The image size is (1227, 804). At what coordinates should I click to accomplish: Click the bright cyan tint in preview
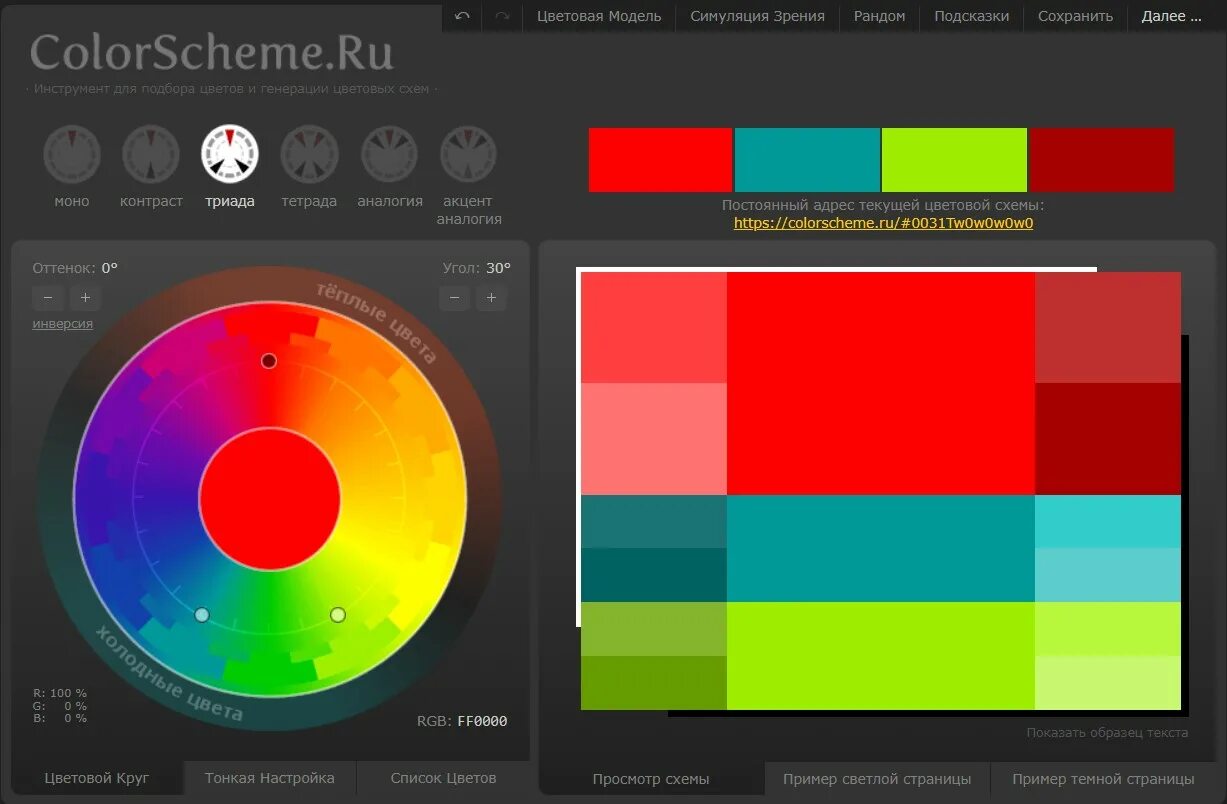(1108, 521)
